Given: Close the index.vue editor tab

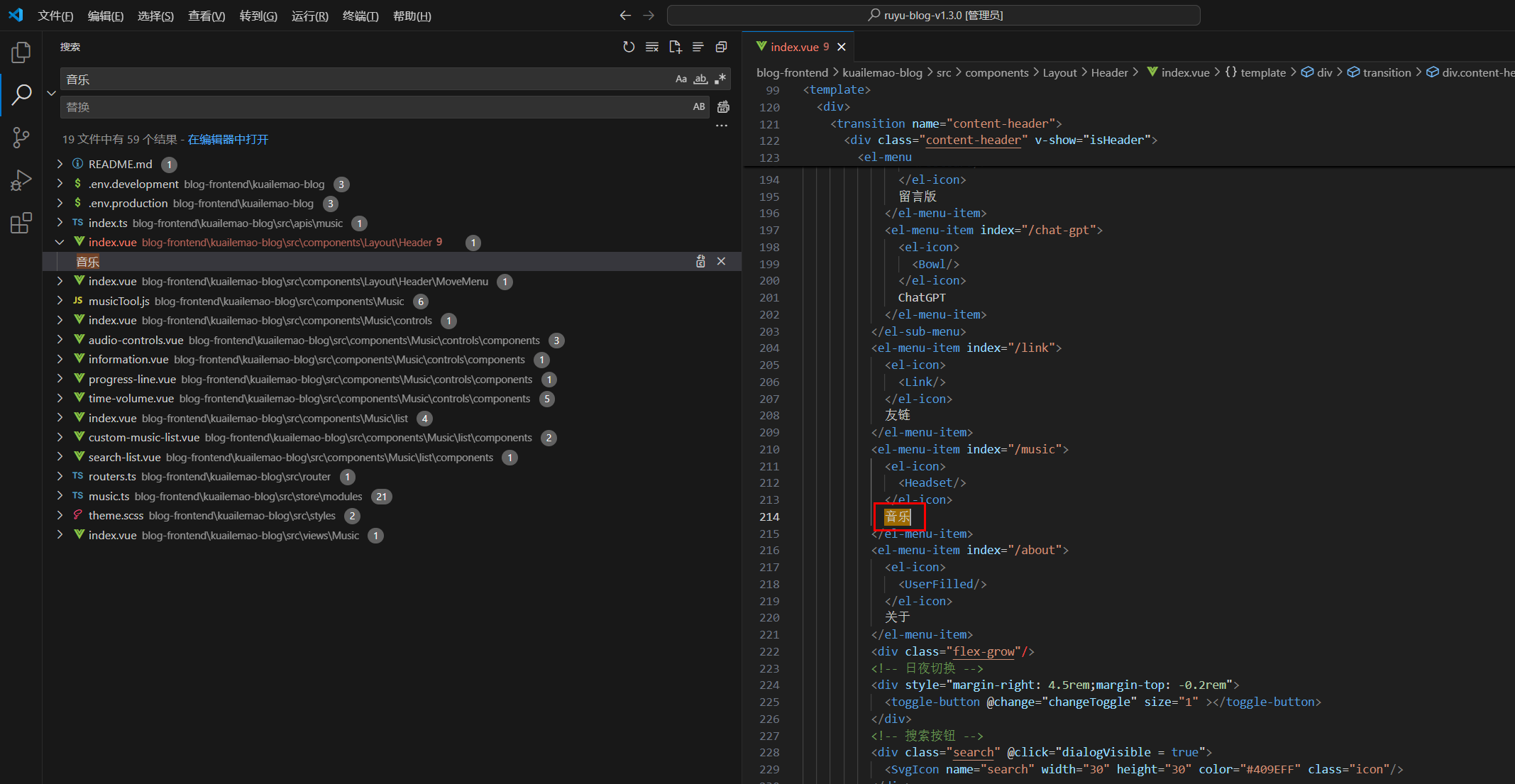Looking at the screenshot, I should coord(842,47).
